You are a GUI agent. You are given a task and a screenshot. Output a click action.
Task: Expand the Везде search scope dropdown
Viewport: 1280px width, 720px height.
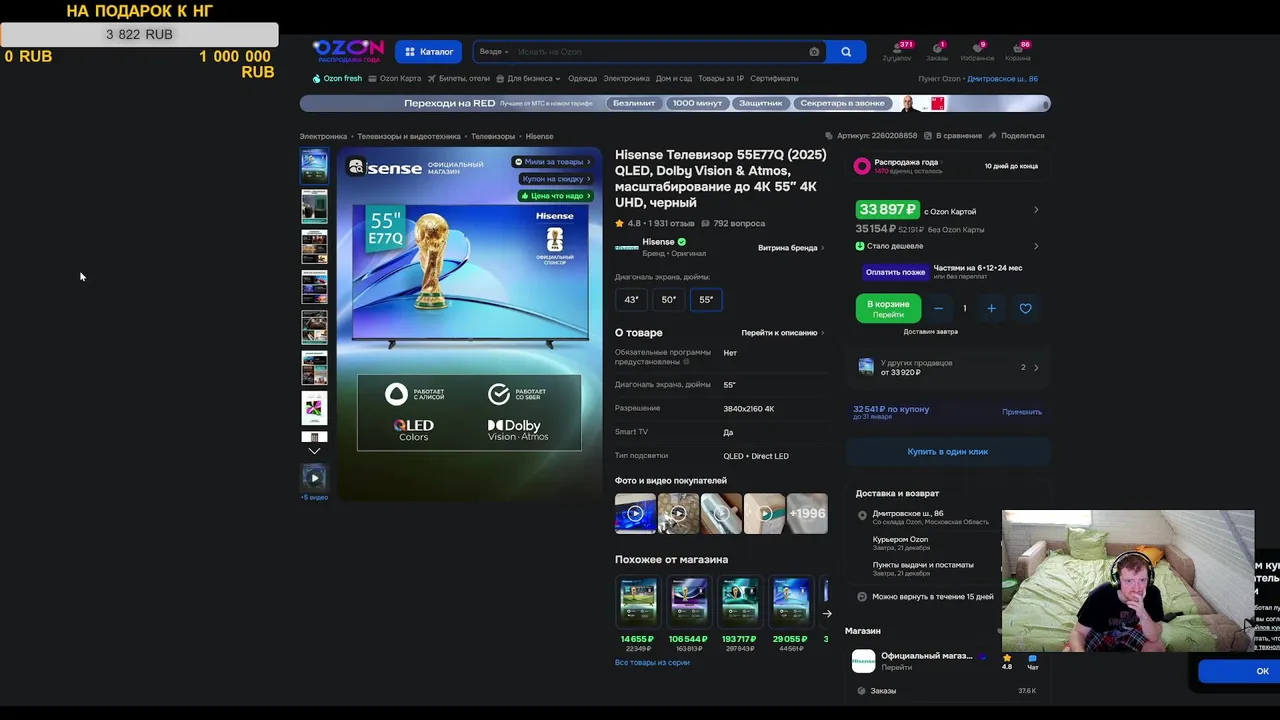pyautogui.click(x=494, y=52)
